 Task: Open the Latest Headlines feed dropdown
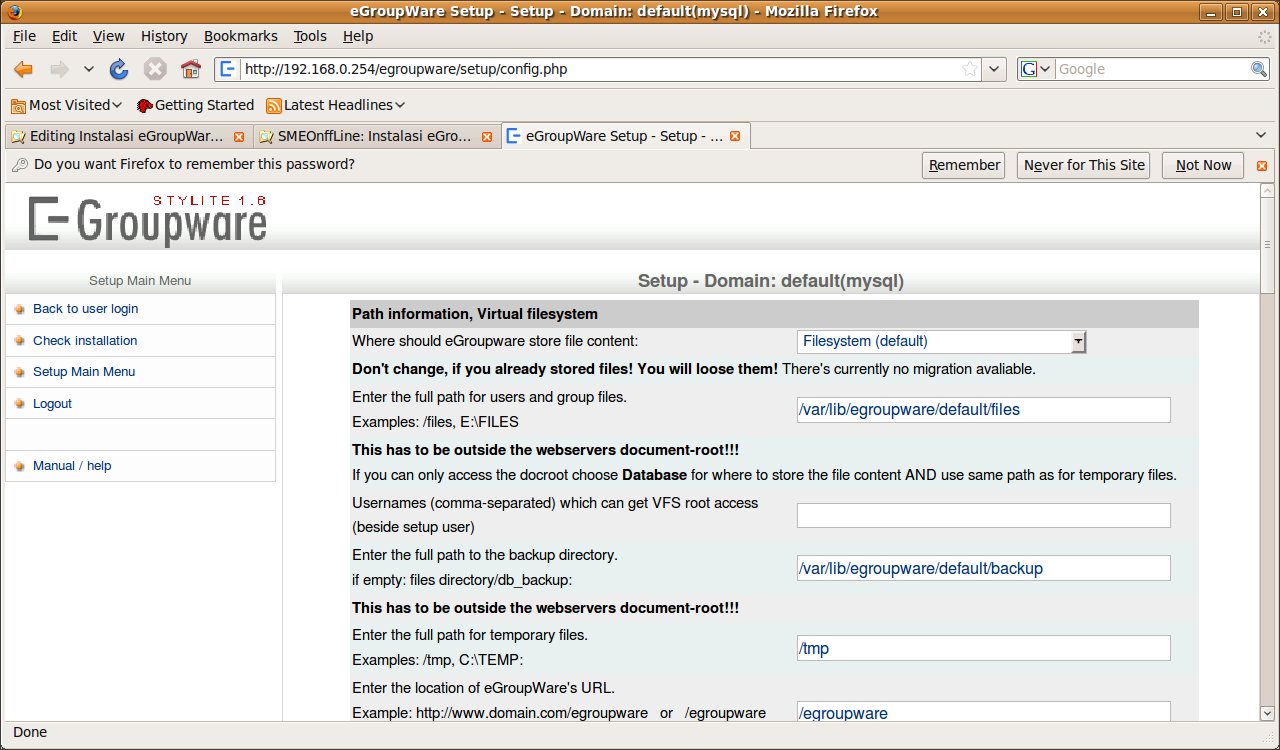click(336, 105)
